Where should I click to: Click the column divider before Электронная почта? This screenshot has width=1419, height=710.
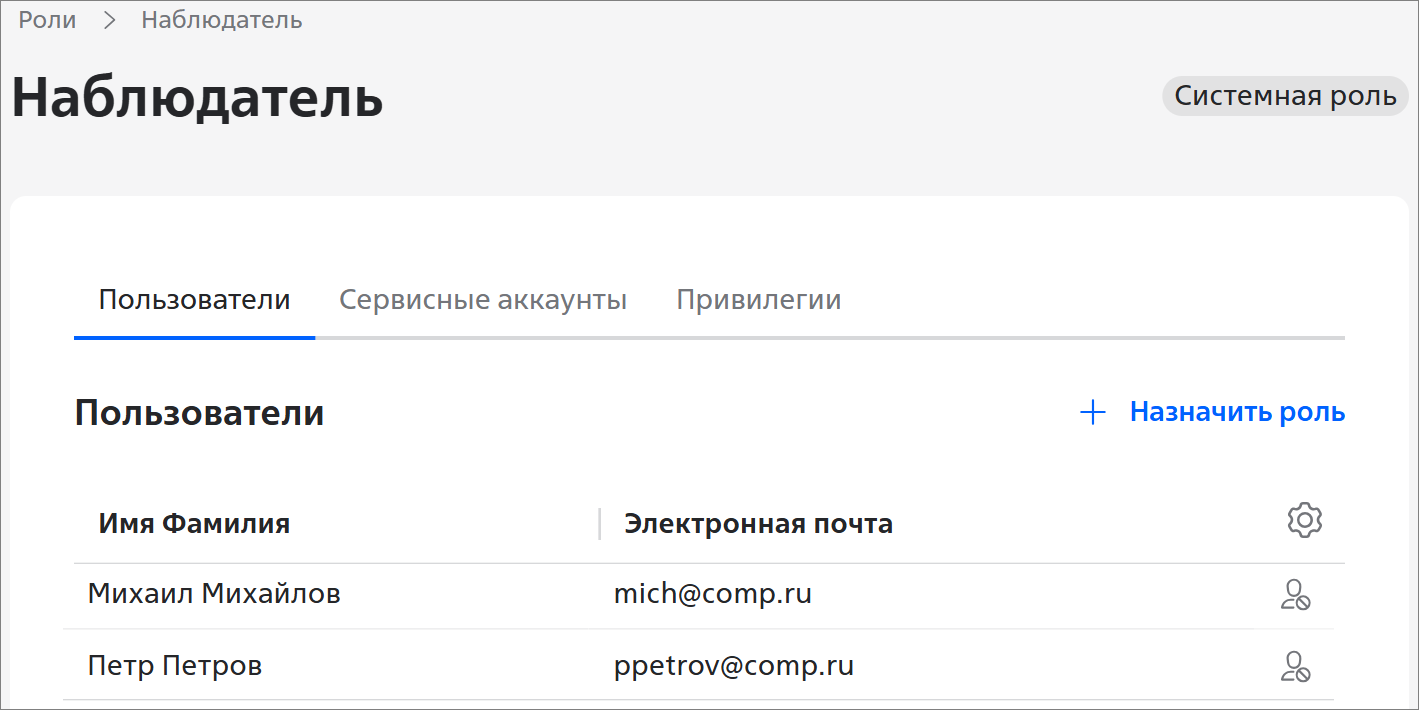[599, 523]
